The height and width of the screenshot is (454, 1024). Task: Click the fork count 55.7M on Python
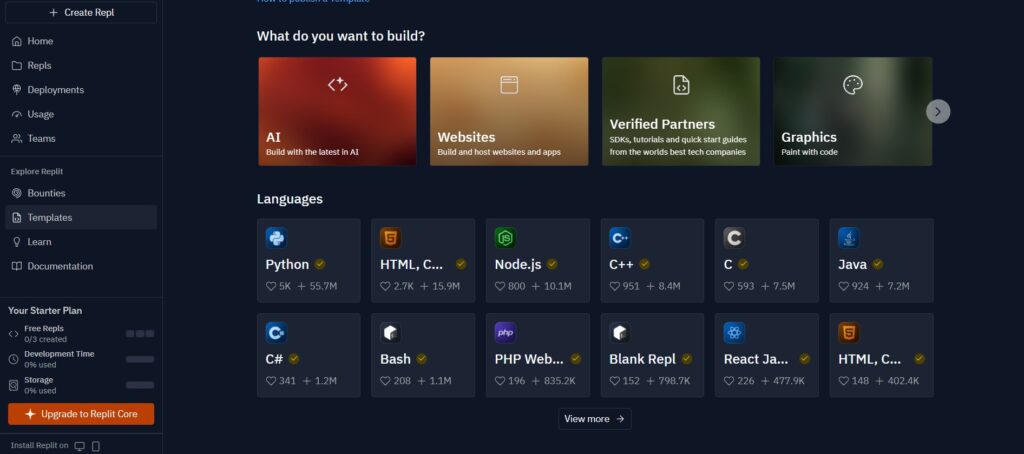(317, 286)
